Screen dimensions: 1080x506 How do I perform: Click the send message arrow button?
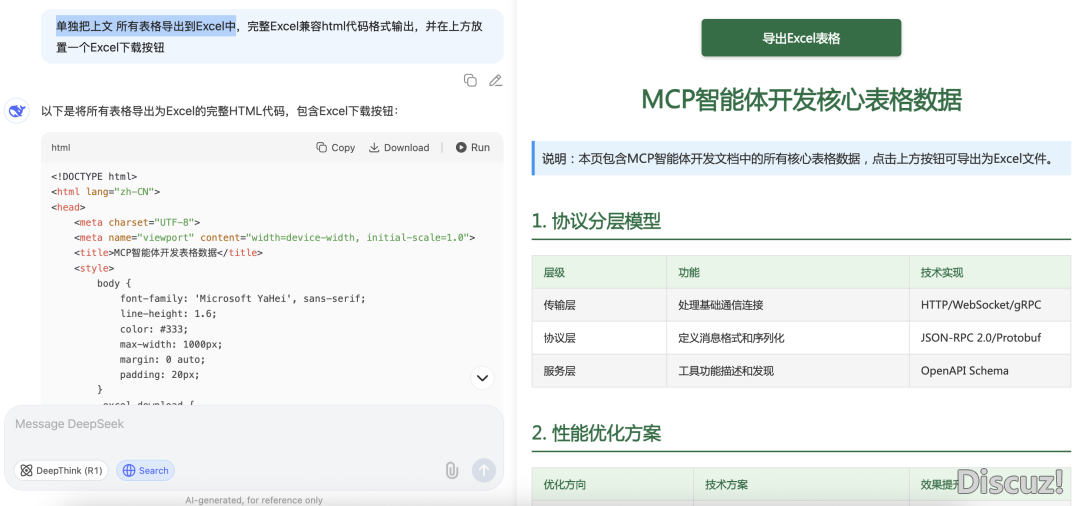click(484, 470)
